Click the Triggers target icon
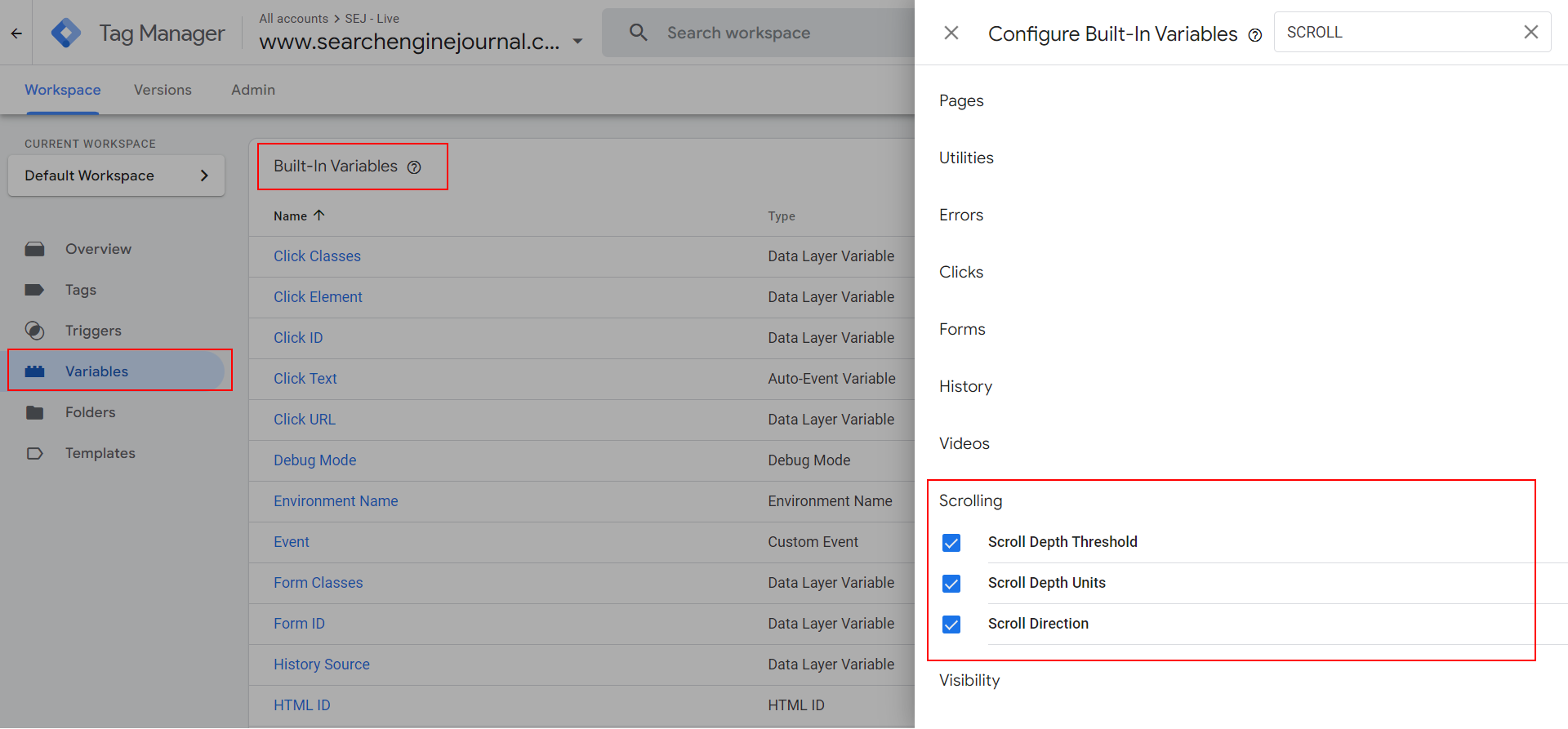Viewport: 1568px width, 729px height. (x=34, y=331)
